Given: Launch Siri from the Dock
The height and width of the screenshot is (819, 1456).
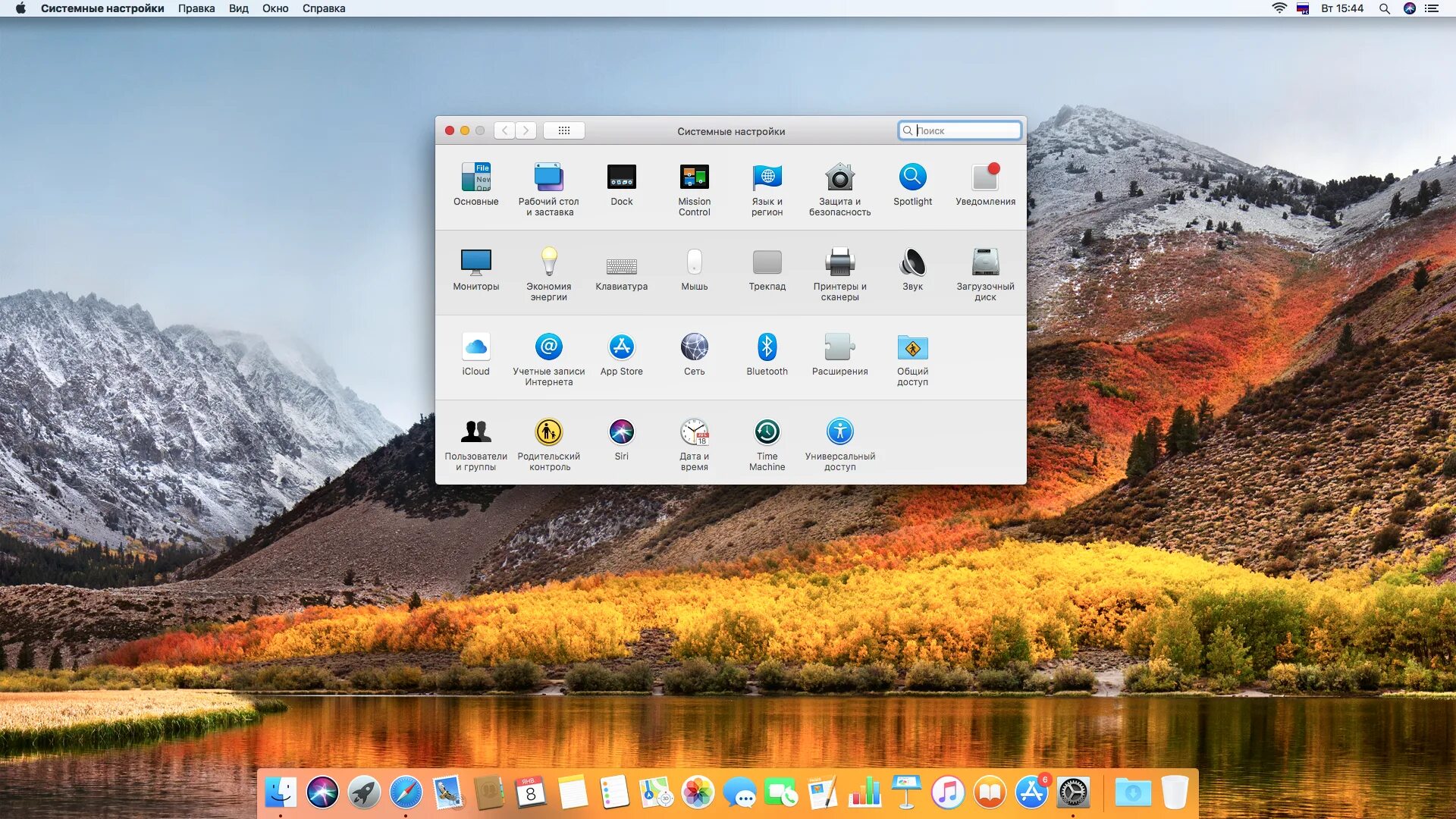Looking at the screenshot, I should [322, 793].
